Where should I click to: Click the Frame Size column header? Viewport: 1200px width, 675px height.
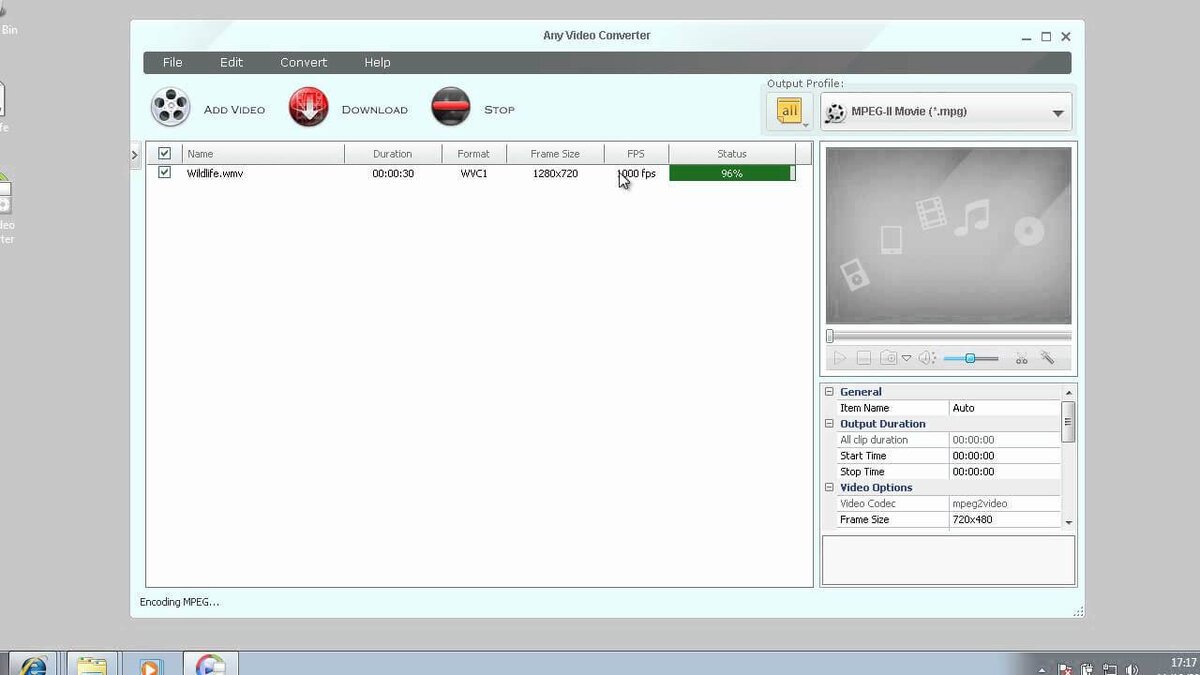[555, 154]
